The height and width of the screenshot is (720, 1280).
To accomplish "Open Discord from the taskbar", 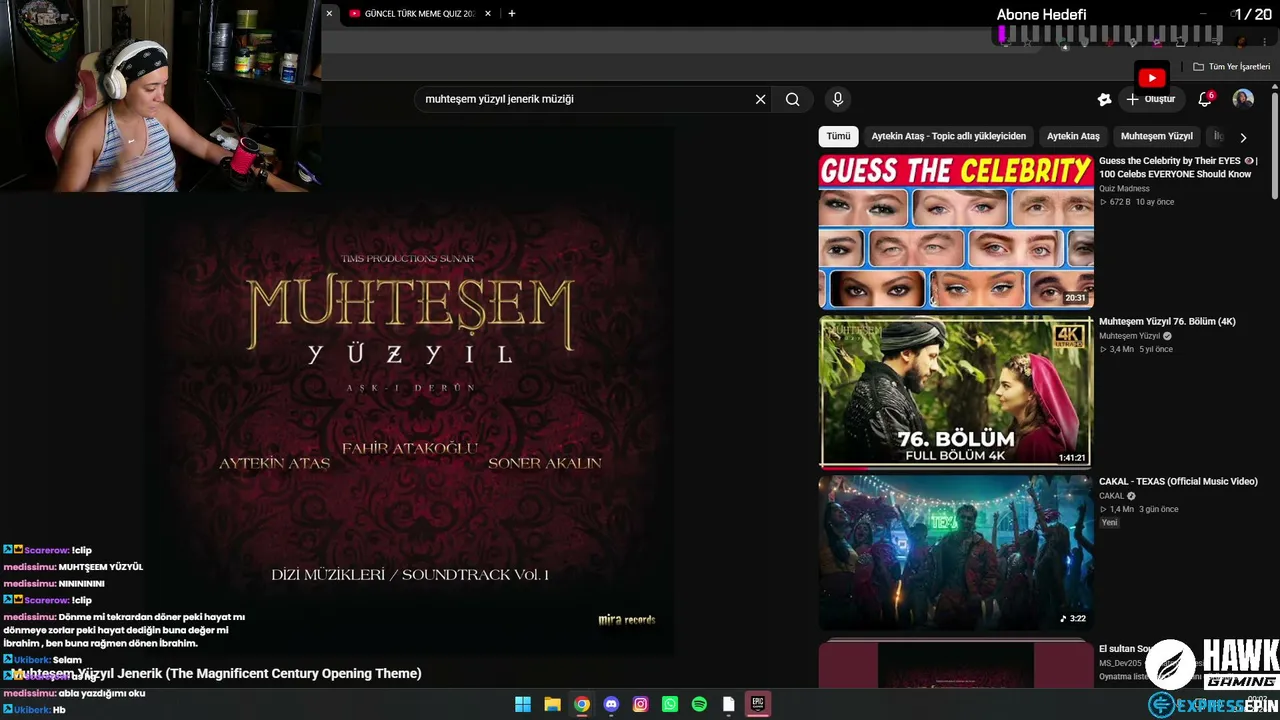I will coord(611,704).
